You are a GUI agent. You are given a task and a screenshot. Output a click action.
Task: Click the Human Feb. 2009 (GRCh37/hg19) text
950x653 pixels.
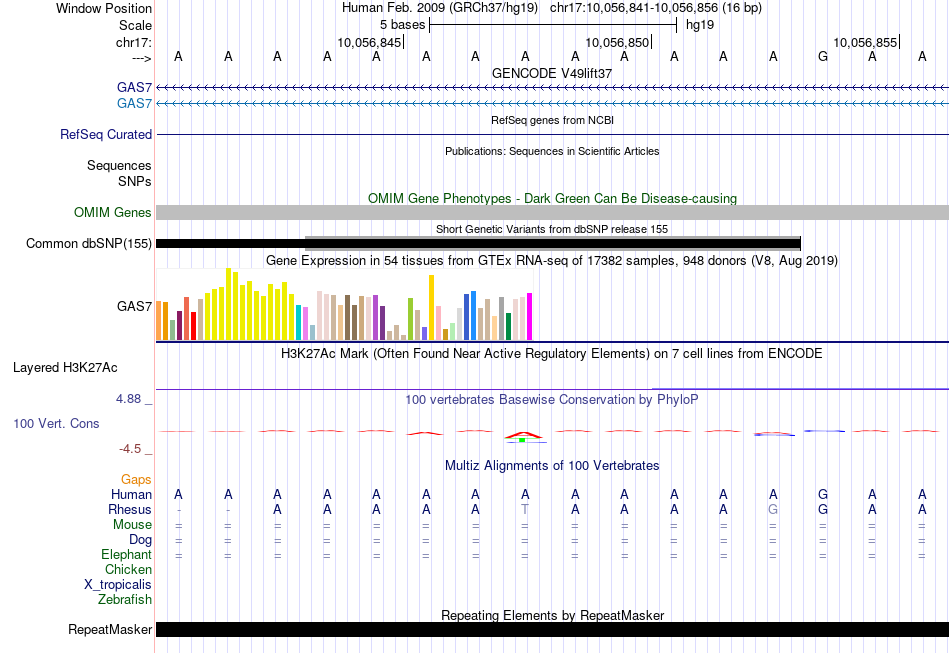440,8
